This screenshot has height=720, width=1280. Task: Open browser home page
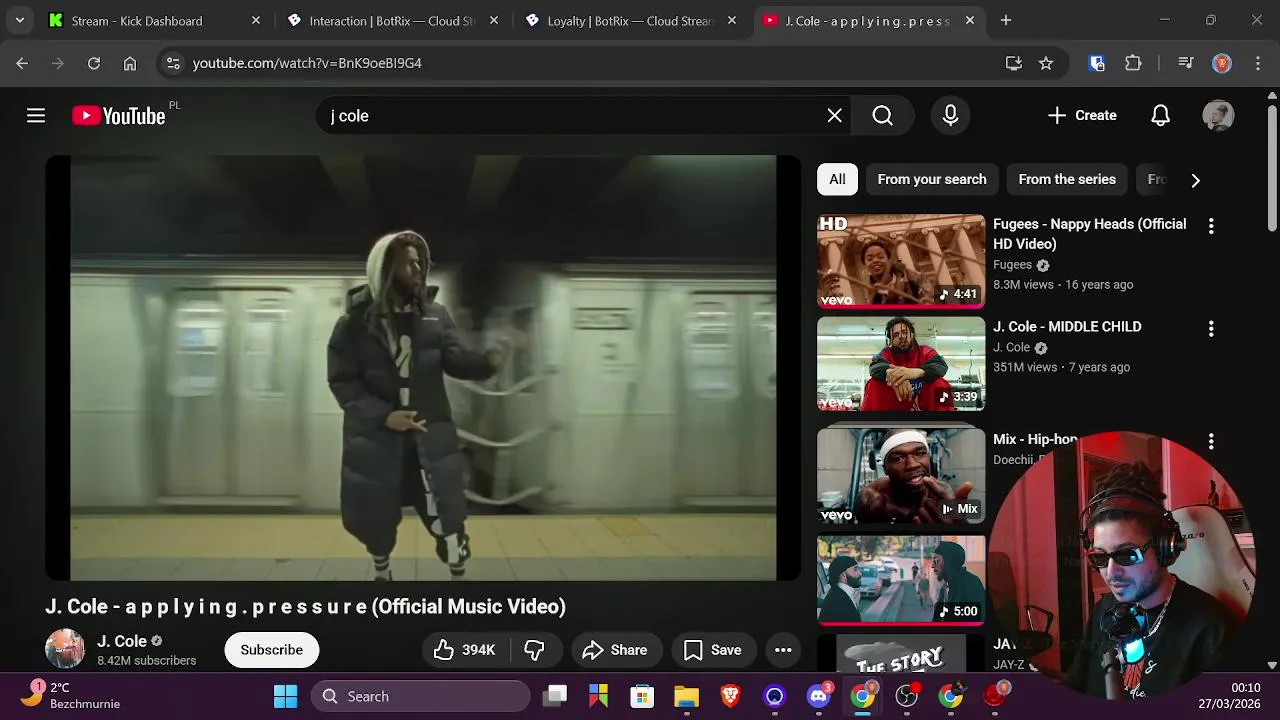130,63
